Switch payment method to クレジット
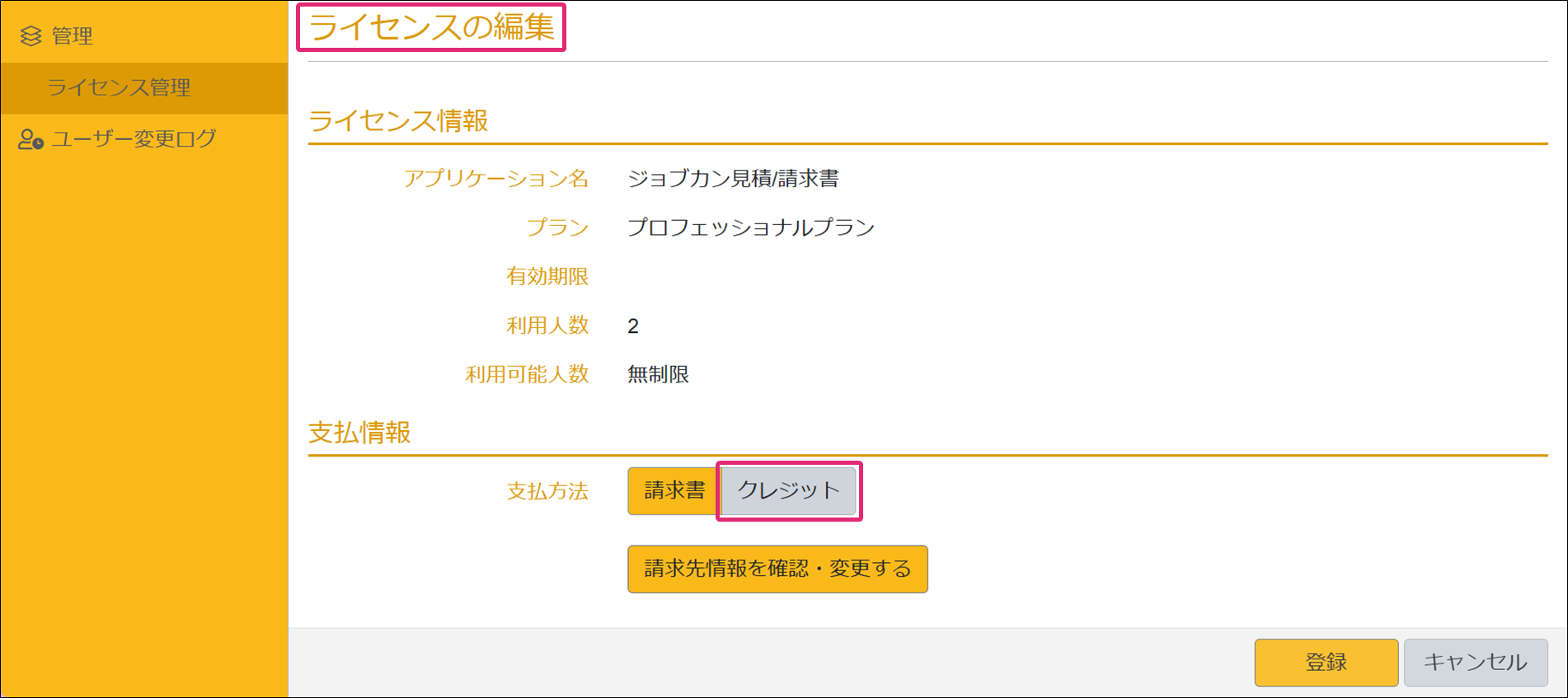 point(788,490)
